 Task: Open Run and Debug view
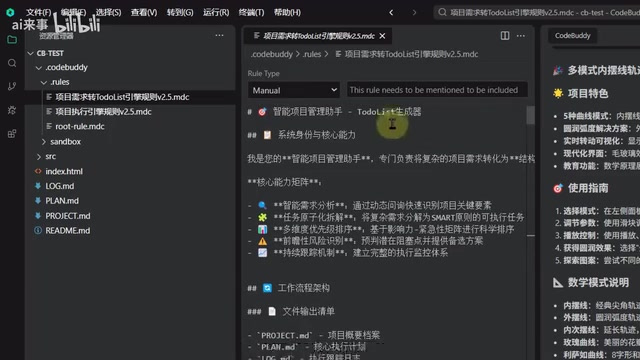coord(12,110)
